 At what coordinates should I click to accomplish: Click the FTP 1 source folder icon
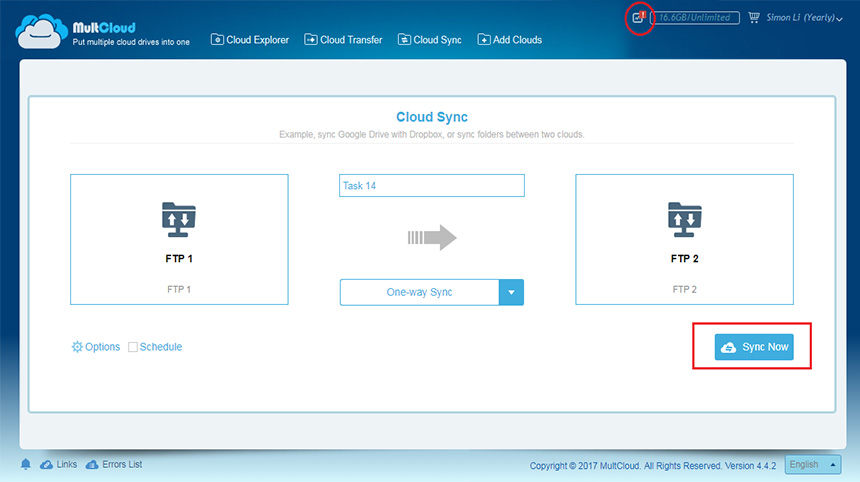click(179, 219)
